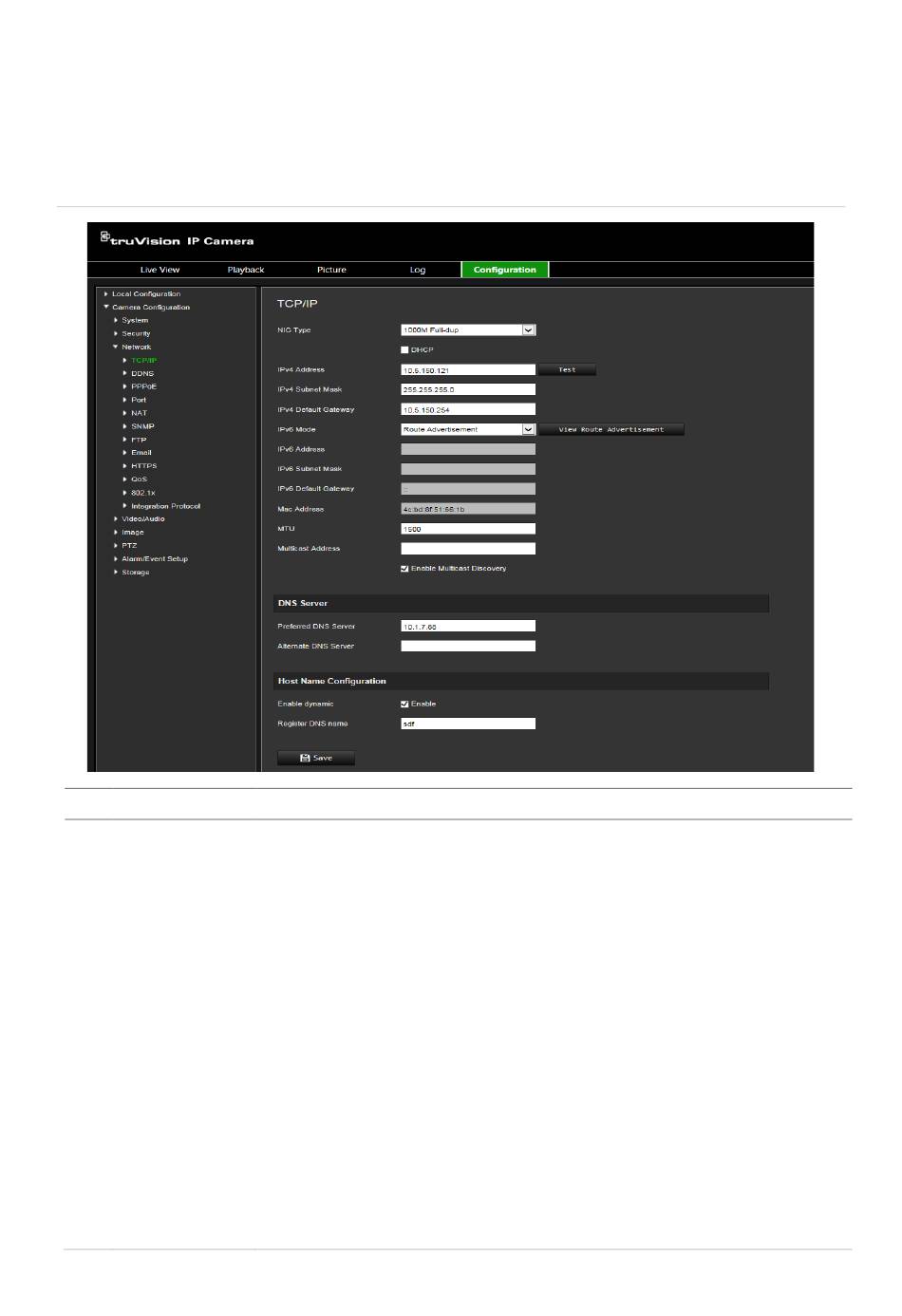Open FTP settings in the sidebar
Viewport: 902px width, 1316px height.
(x=139, y=440)
